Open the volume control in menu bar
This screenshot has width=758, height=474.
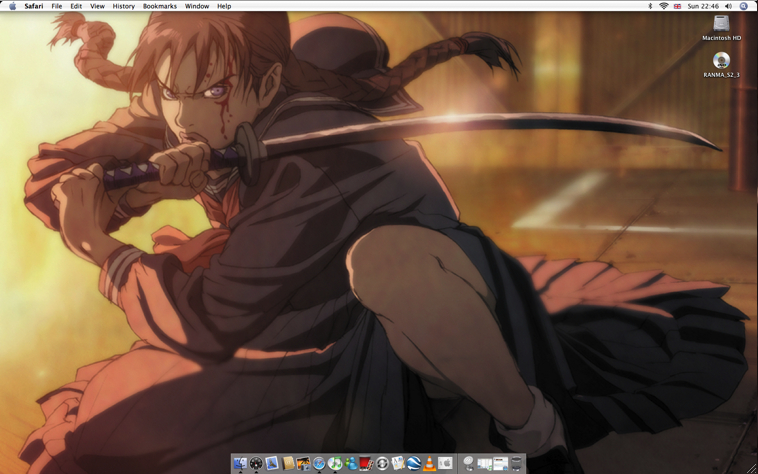pyautogui.click(x=729, y=6)
